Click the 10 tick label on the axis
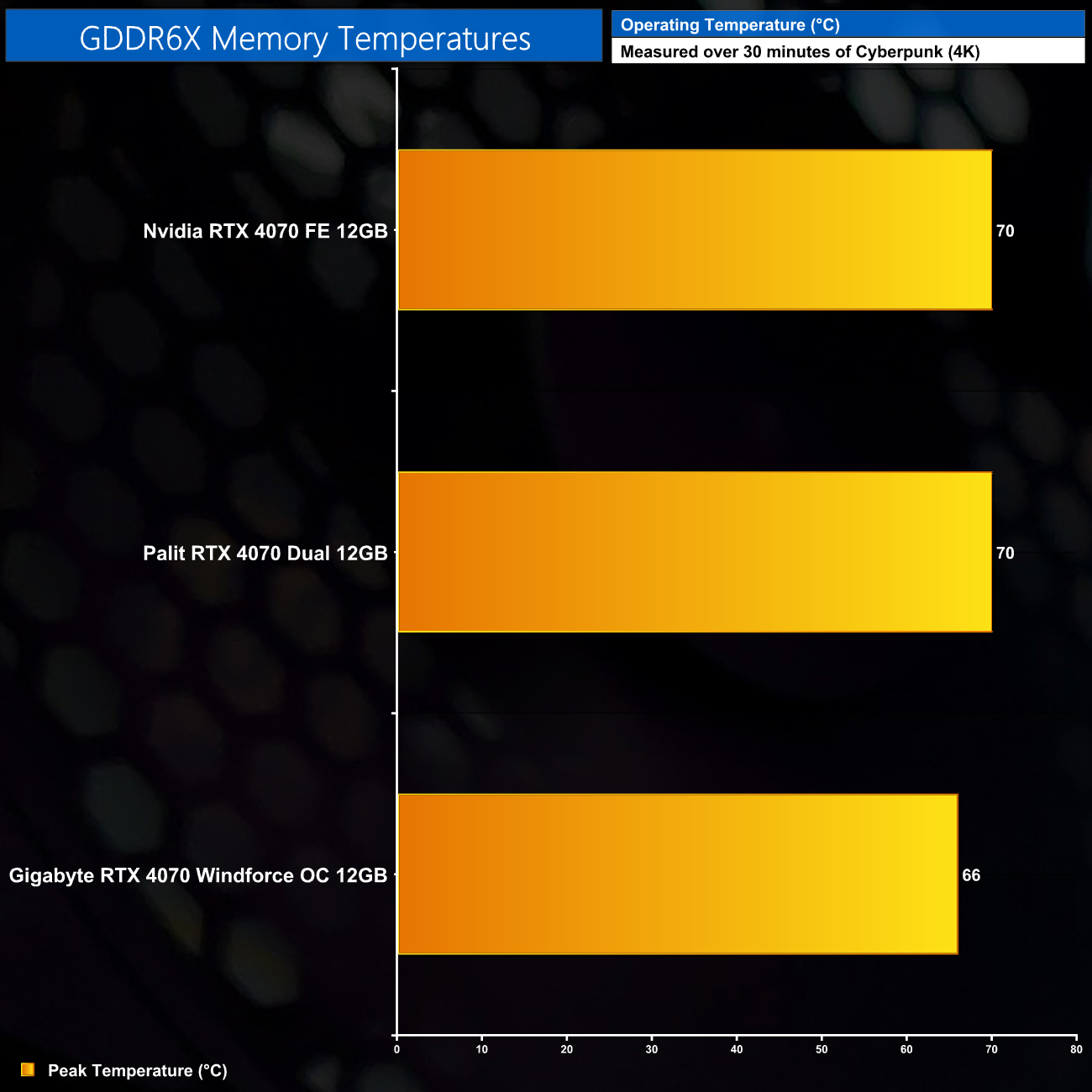This screenshot has height=1092, width=1092. point(482,1049)
